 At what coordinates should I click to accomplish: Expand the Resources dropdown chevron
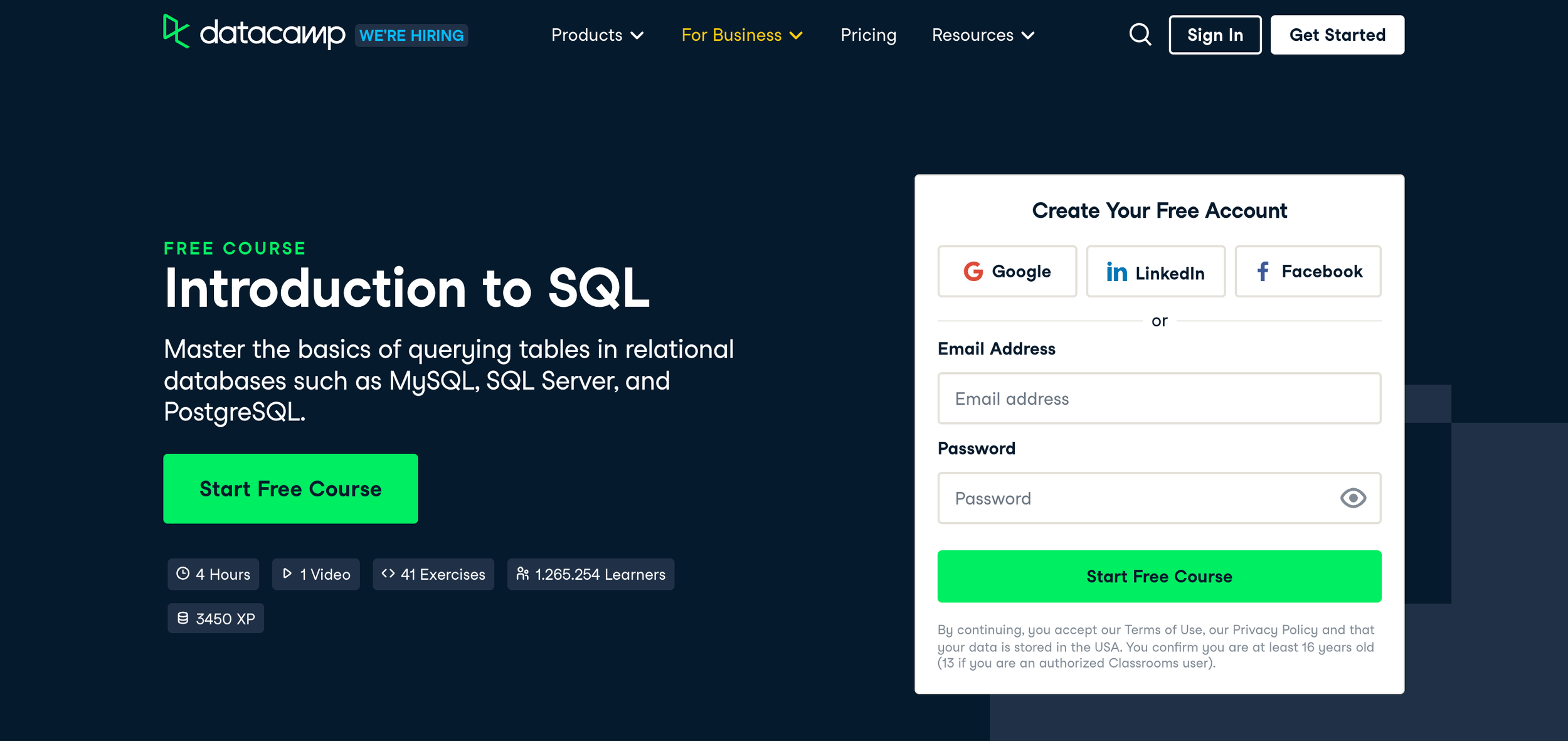coord(1027,36)
